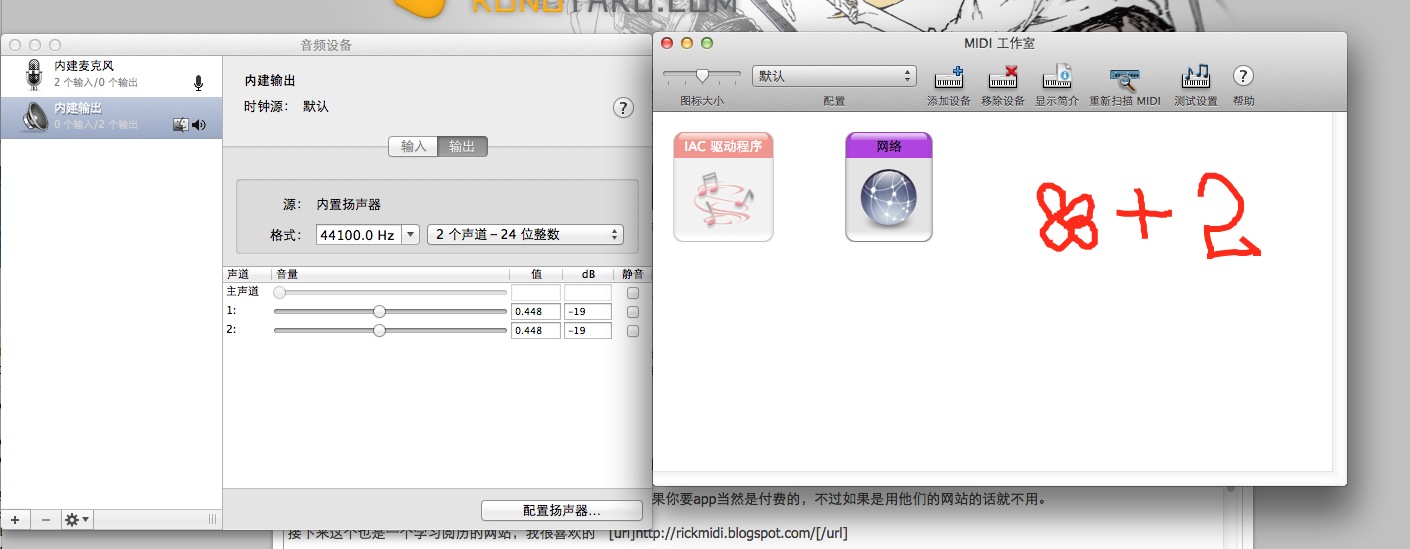Switch to the 输出 tab
The image size is (1410, 549).
click(462, 147)
